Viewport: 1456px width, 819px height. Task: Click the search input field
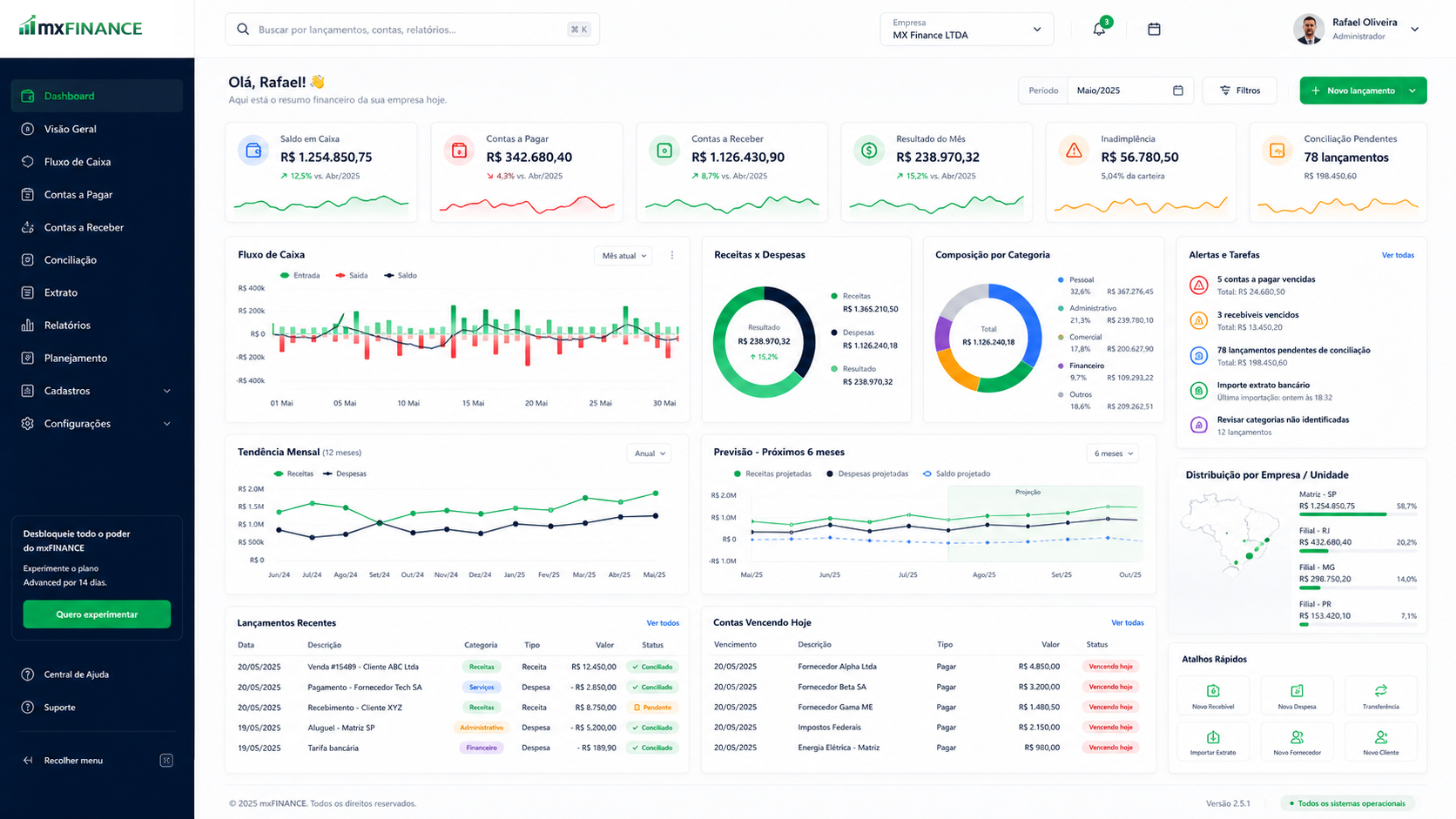(x=412, y=30)
